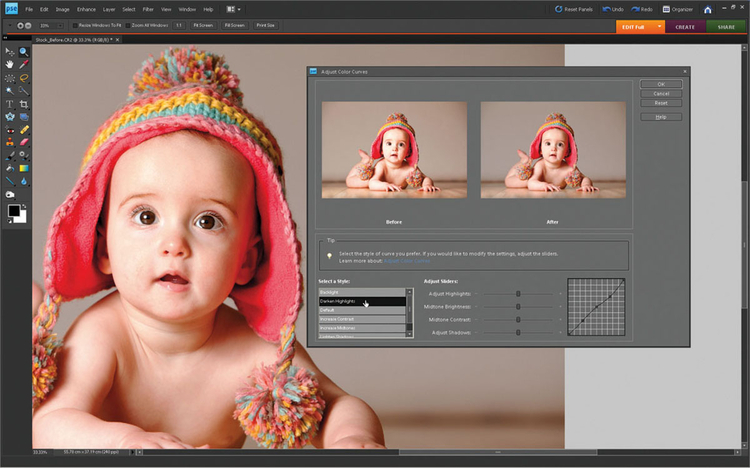This screenshot has height=468, width=750.
Task: Click the Print Size button
Action: coord(265,25)
